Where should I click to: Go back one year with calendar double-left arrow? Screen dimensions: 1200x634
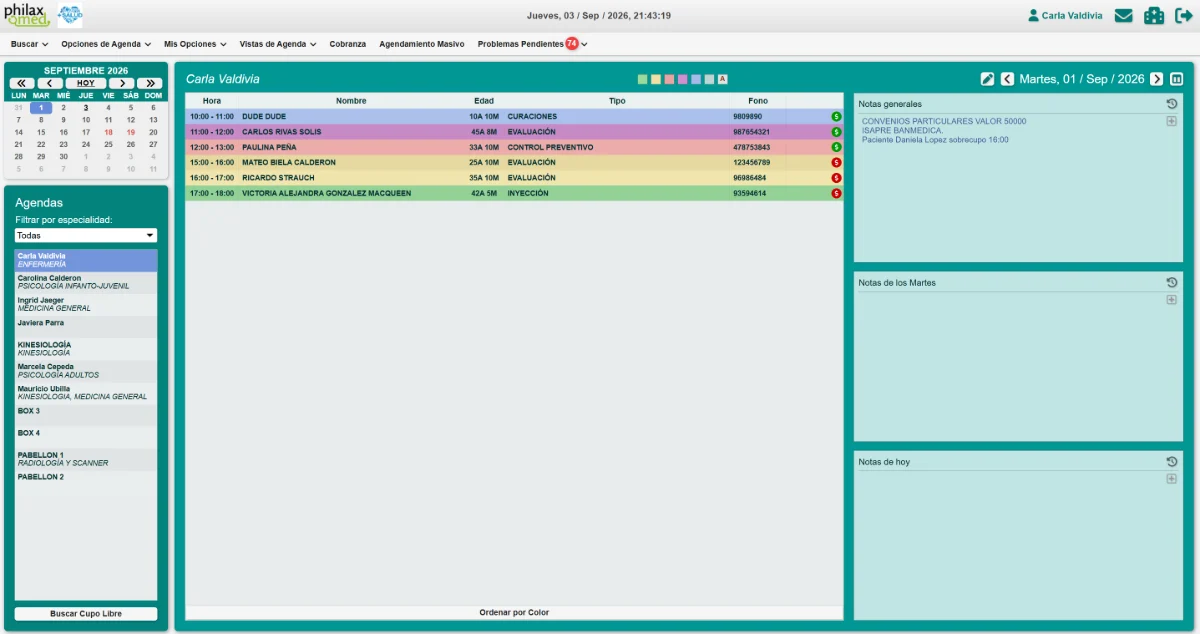click(22, 83)
